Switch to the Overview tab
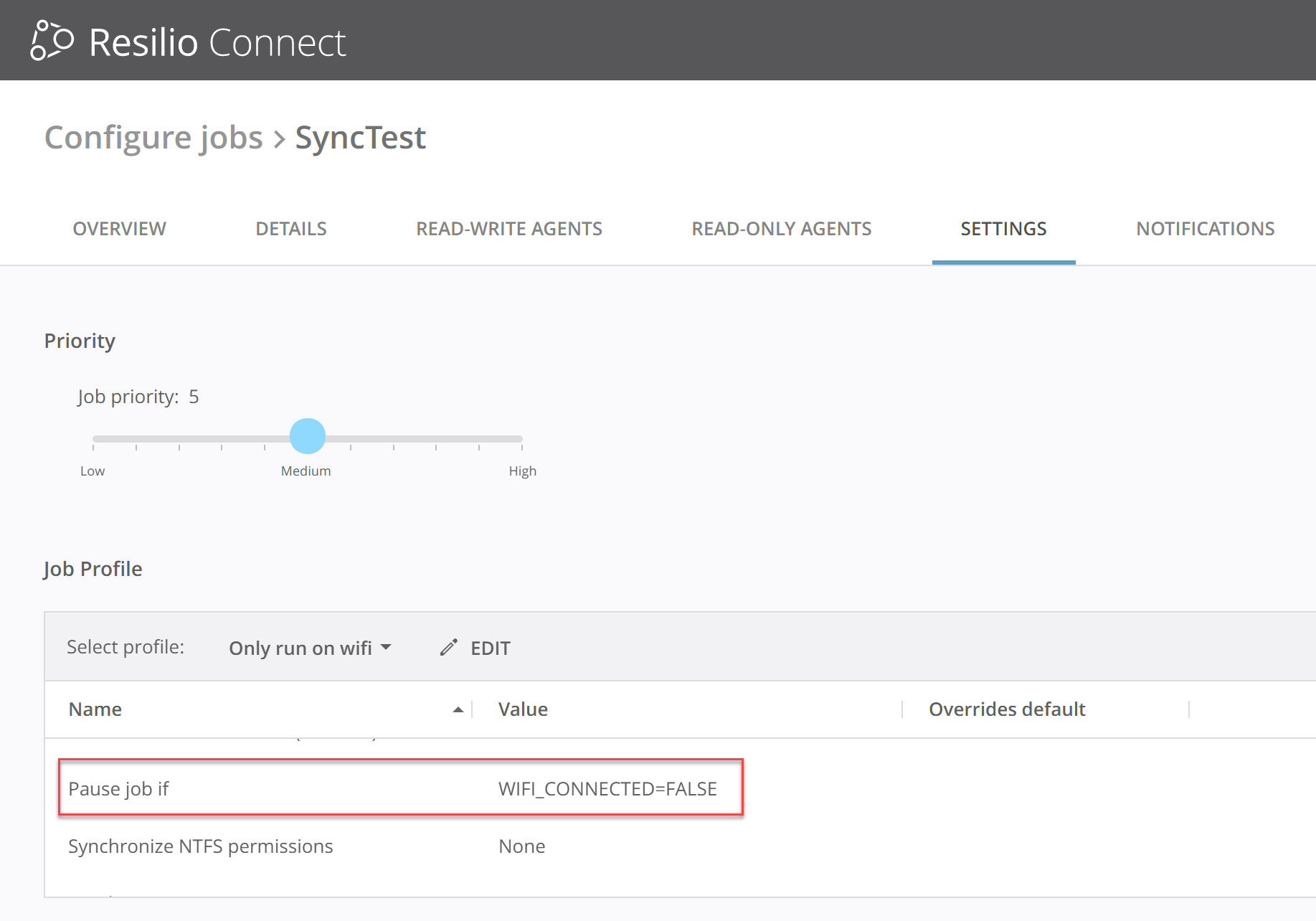The image size is (1316, 921). pyautogui.click(x=119, y=229)
